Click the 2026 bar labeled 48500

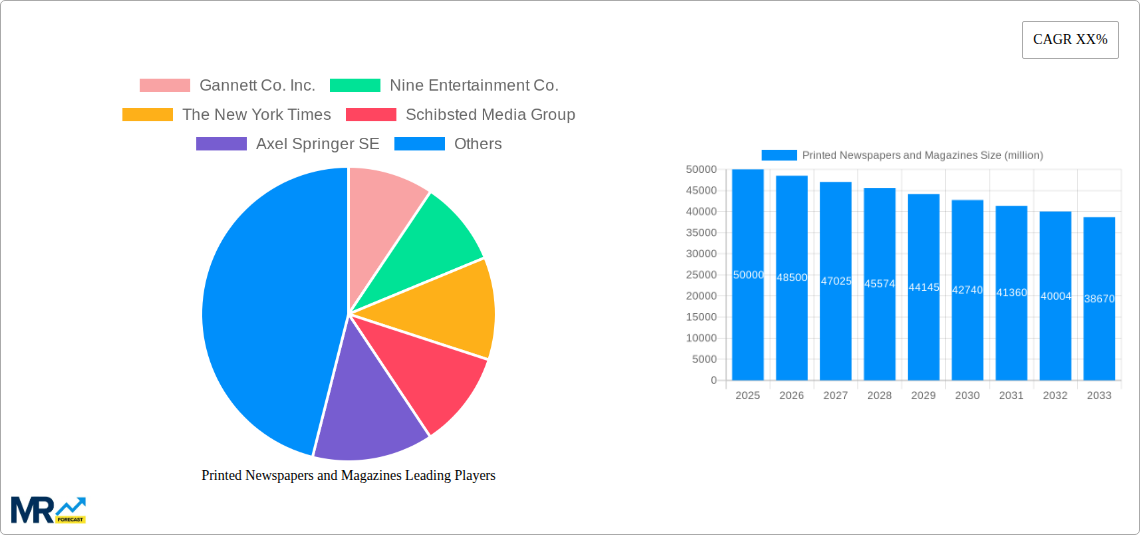pyautogui.click(x=792, y=278)
